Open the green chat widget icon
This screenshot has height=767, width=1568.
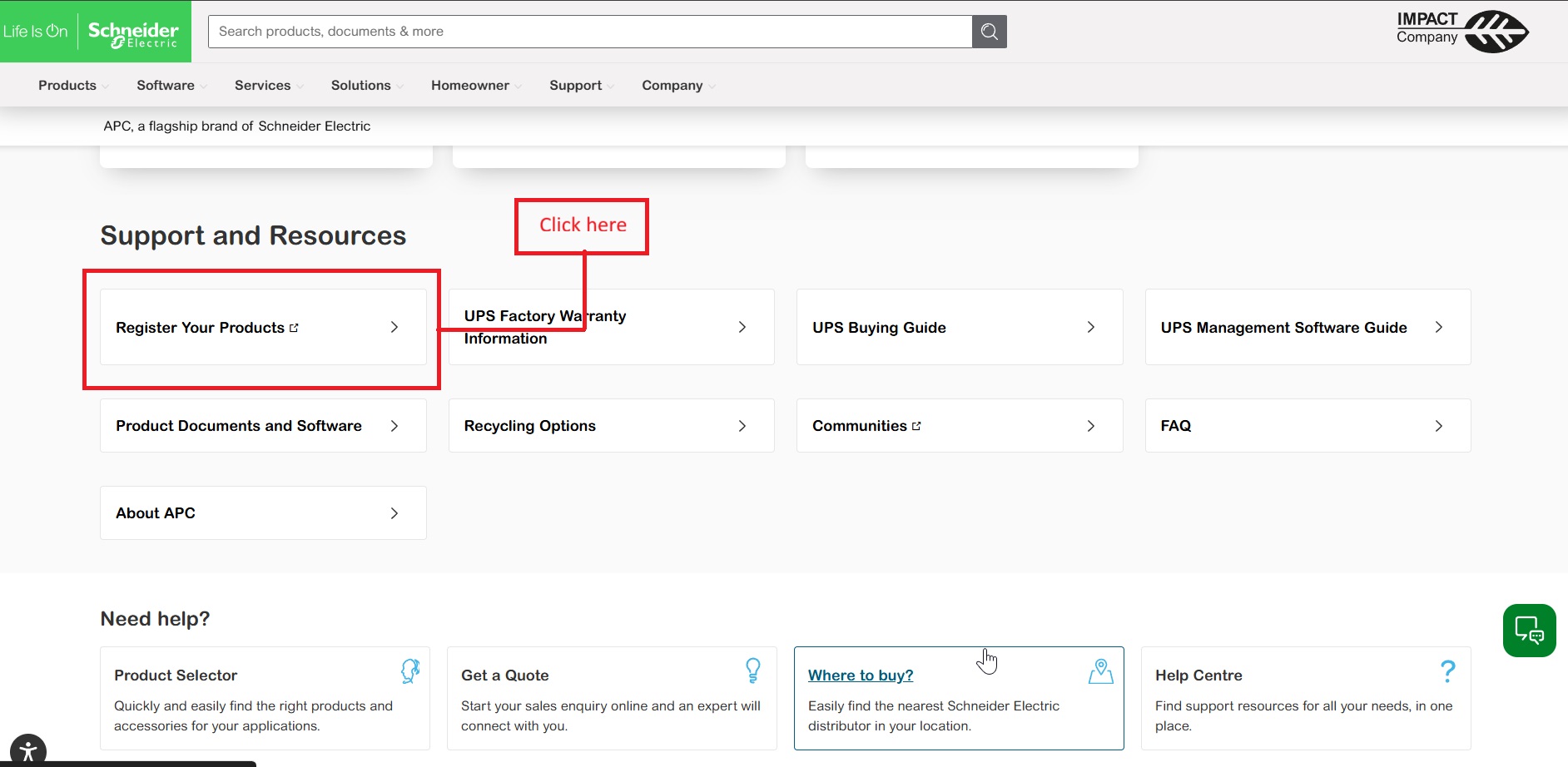tap(1529, 631)
